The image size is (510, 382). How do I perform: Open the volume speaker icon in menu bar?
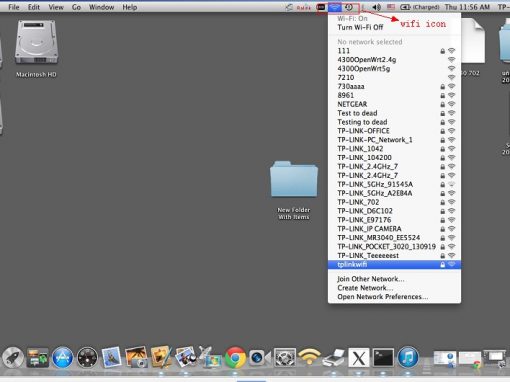377,7
